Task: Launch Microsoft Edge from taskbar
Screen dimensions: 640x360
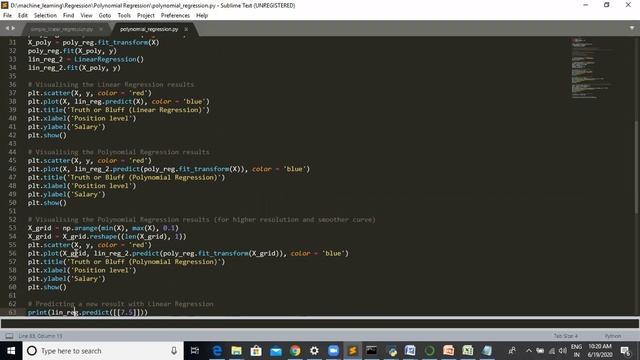Action: click(x=217, y=351)
